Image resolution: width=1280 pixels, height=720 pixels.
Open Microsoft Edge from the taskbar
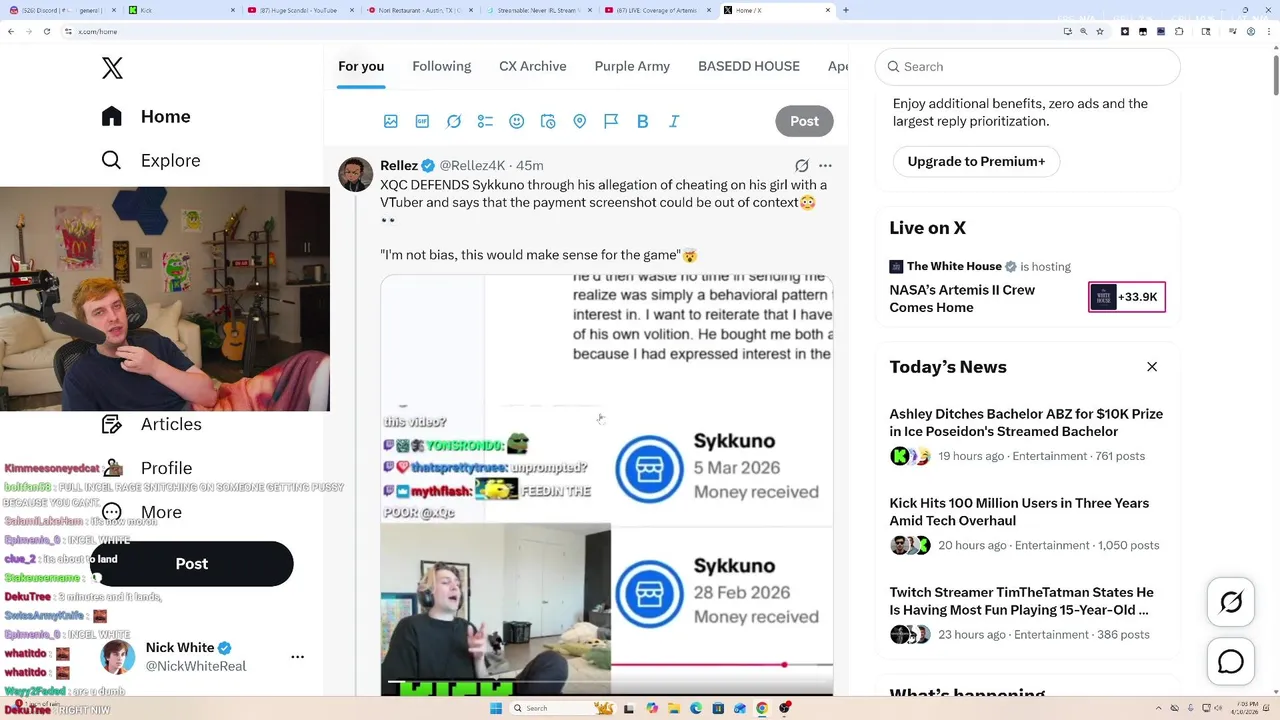[x=696, y=709]
